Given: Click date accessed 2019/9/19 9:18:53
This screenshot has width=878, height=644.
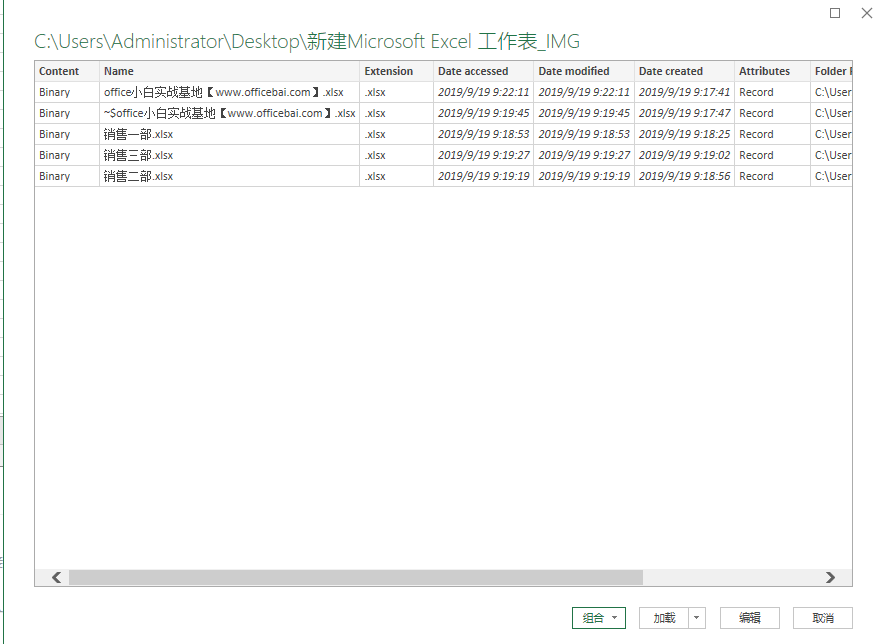Looking at the screenshot, I should point(484,134).
